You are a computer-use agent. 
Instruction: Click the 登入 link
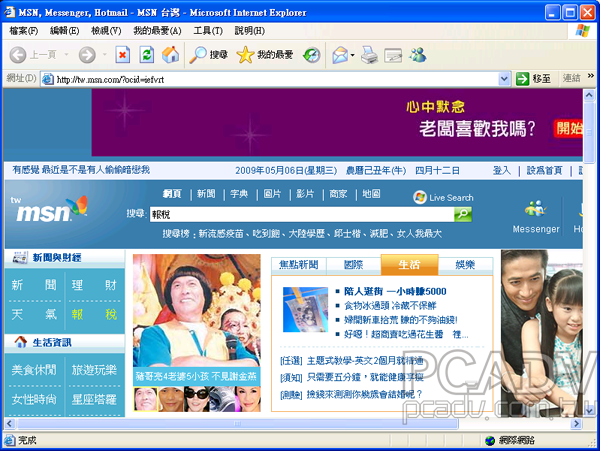pos(502,171)
